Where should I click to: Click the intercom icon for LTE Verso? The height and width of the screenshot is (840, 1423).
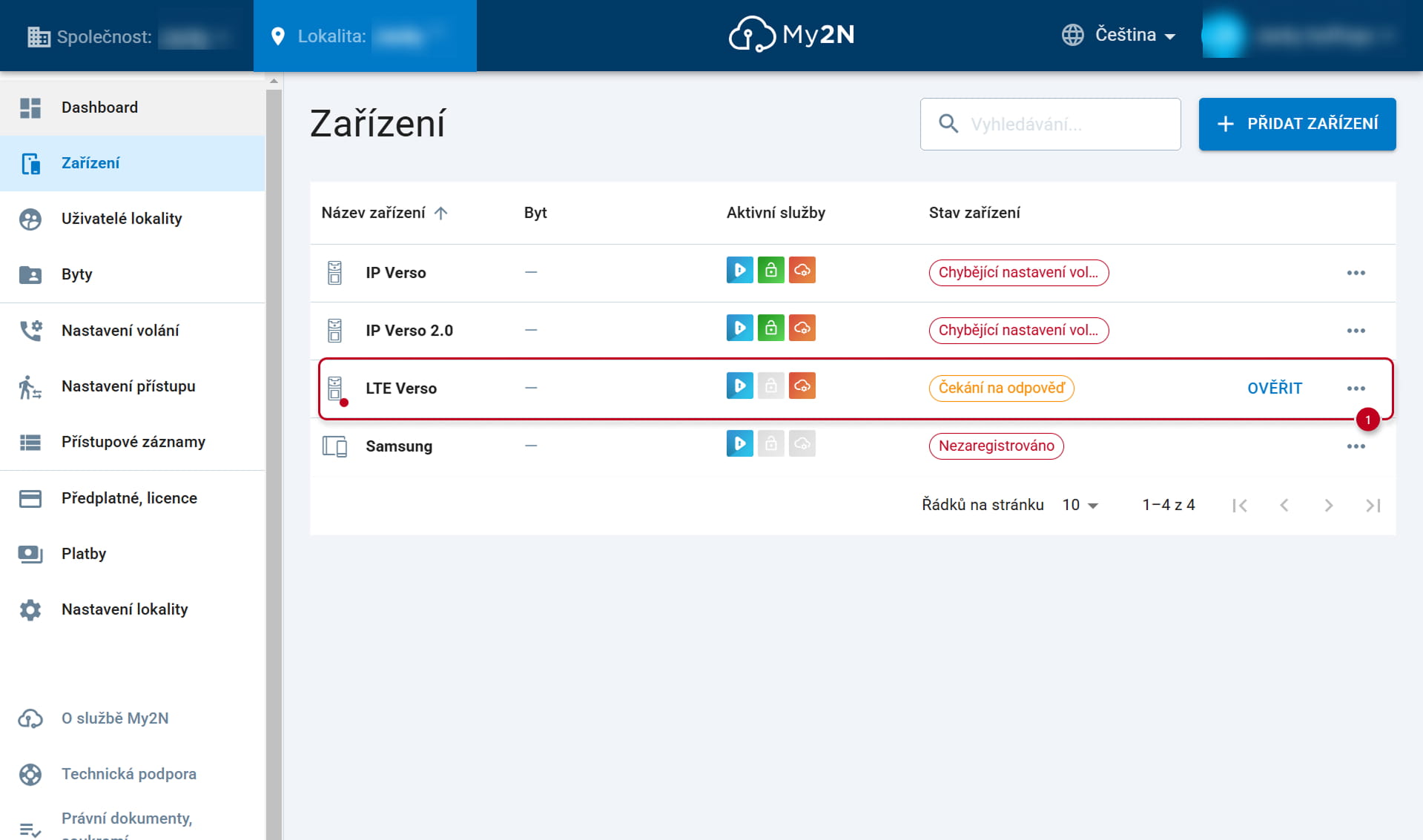[335, 388]
